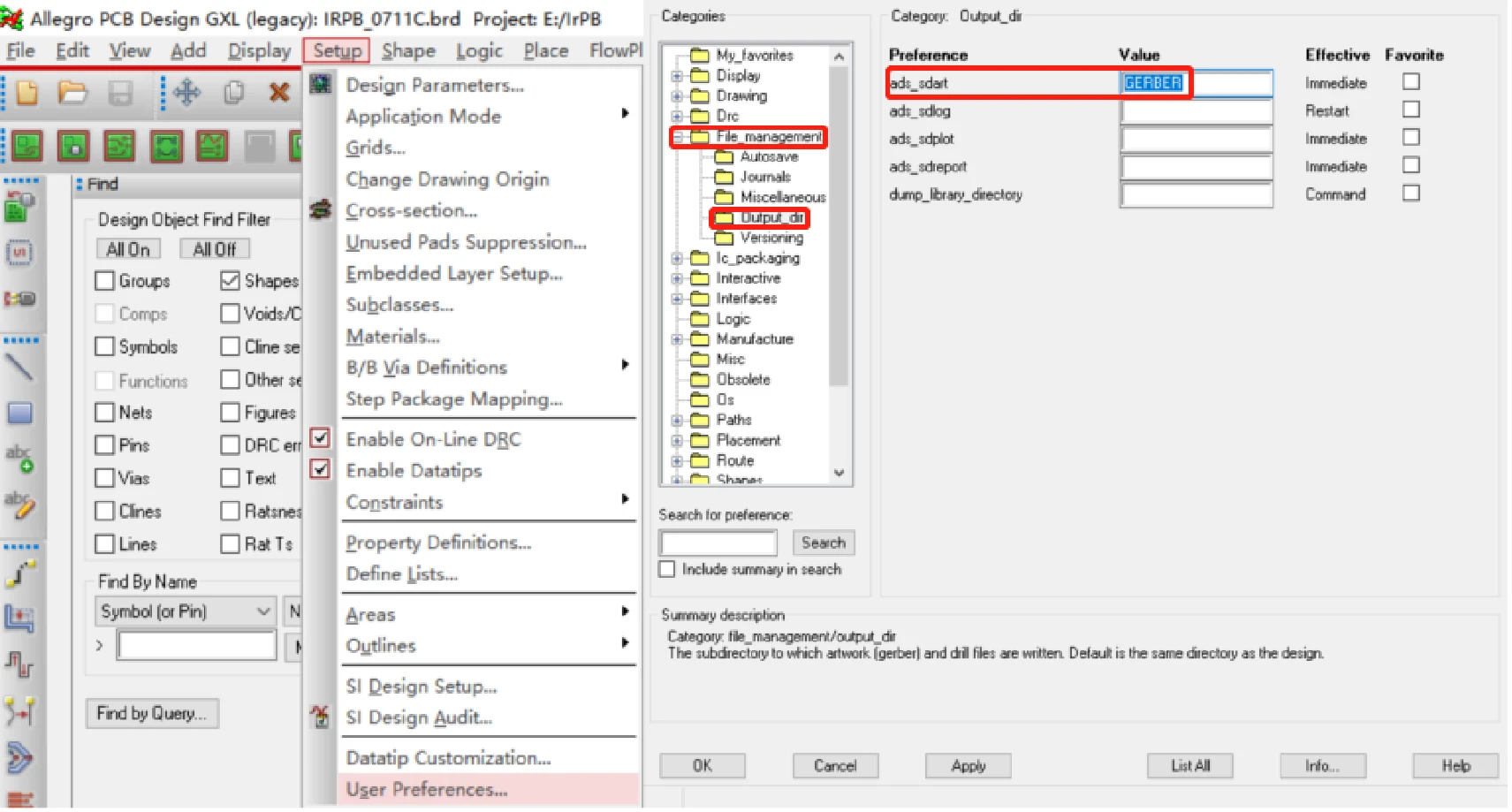
Task: Open the Symbol (or Pin) dropdown
Action: pyautogui.click(x=262, y=611)
